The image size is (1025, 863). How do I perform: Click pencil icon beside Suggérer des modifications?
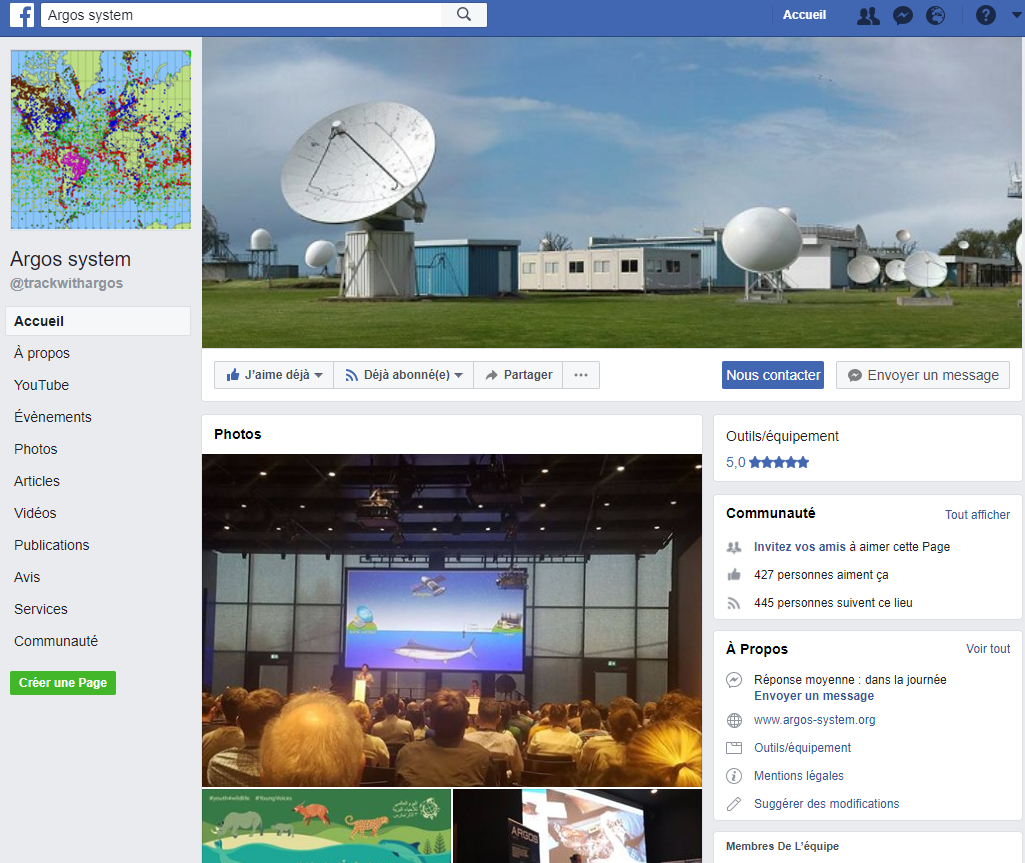pyautogui.click(x=734, y=804)
